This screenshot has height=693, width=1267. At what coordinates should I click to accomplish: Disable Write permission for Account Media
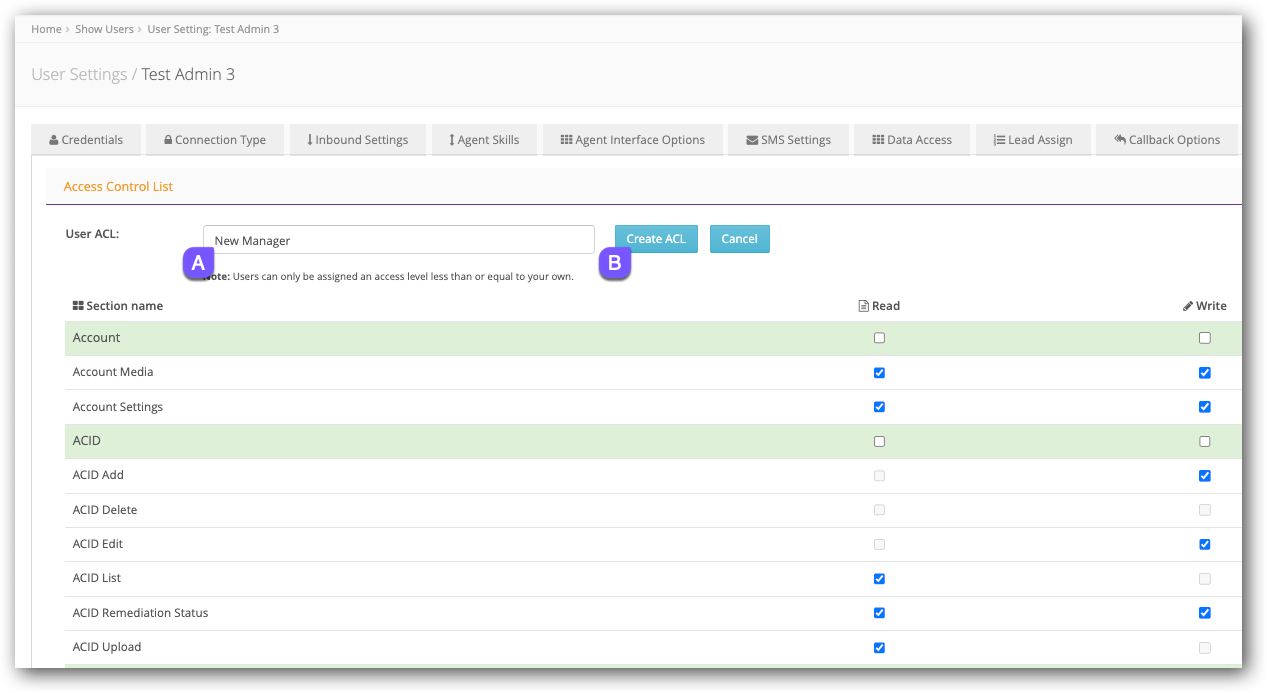pos(1205,372)
